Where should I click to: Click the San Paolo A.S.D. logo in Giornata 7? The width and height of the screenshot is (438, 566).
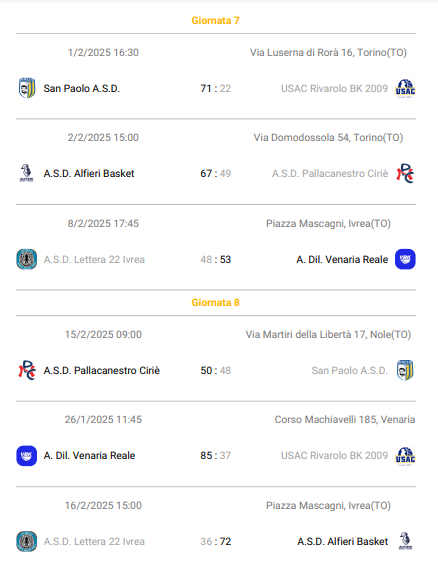pos(27,88)
